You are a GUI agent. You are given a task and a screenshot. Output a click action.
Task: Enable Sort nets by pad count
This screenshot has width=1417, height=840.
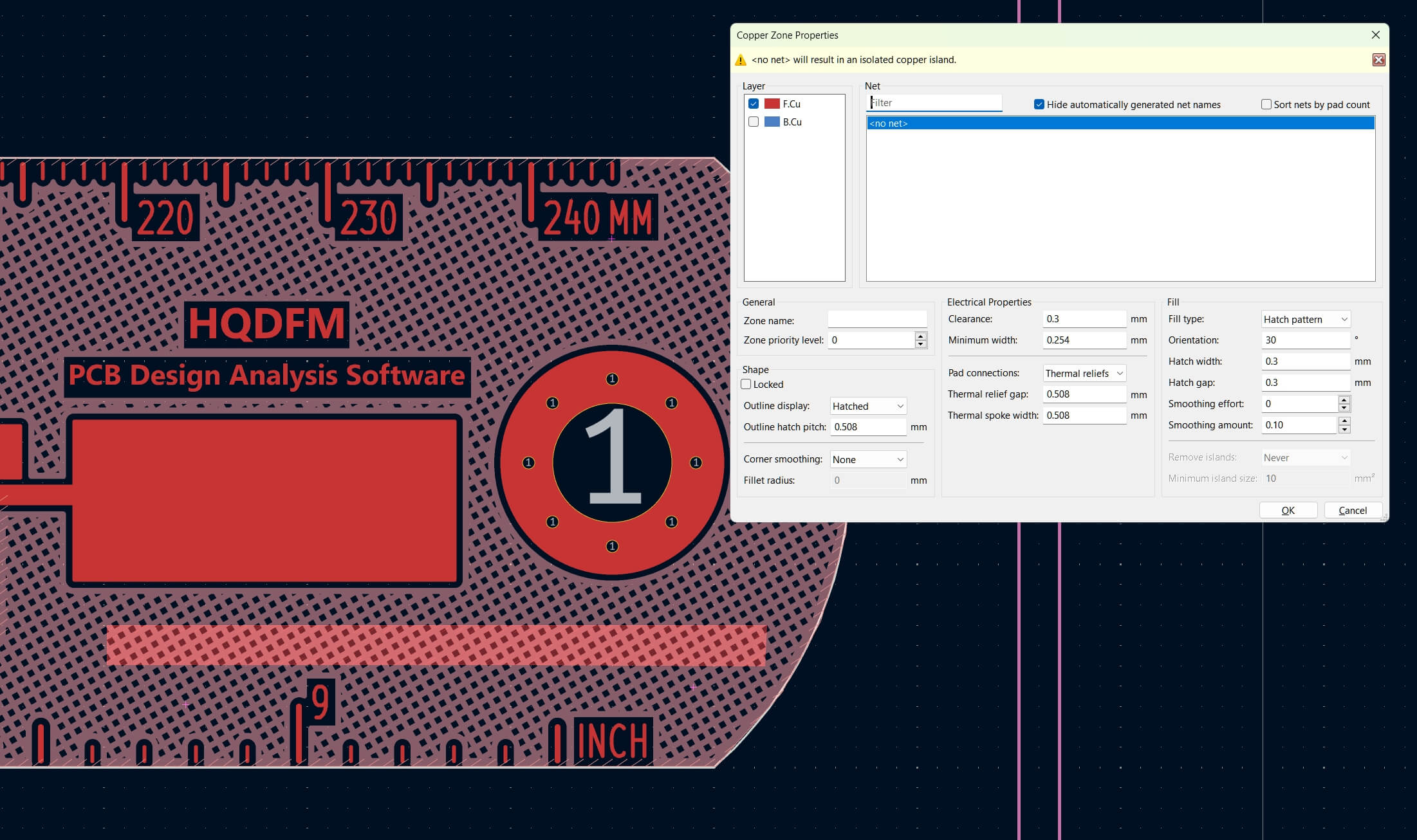point(1266,104)
